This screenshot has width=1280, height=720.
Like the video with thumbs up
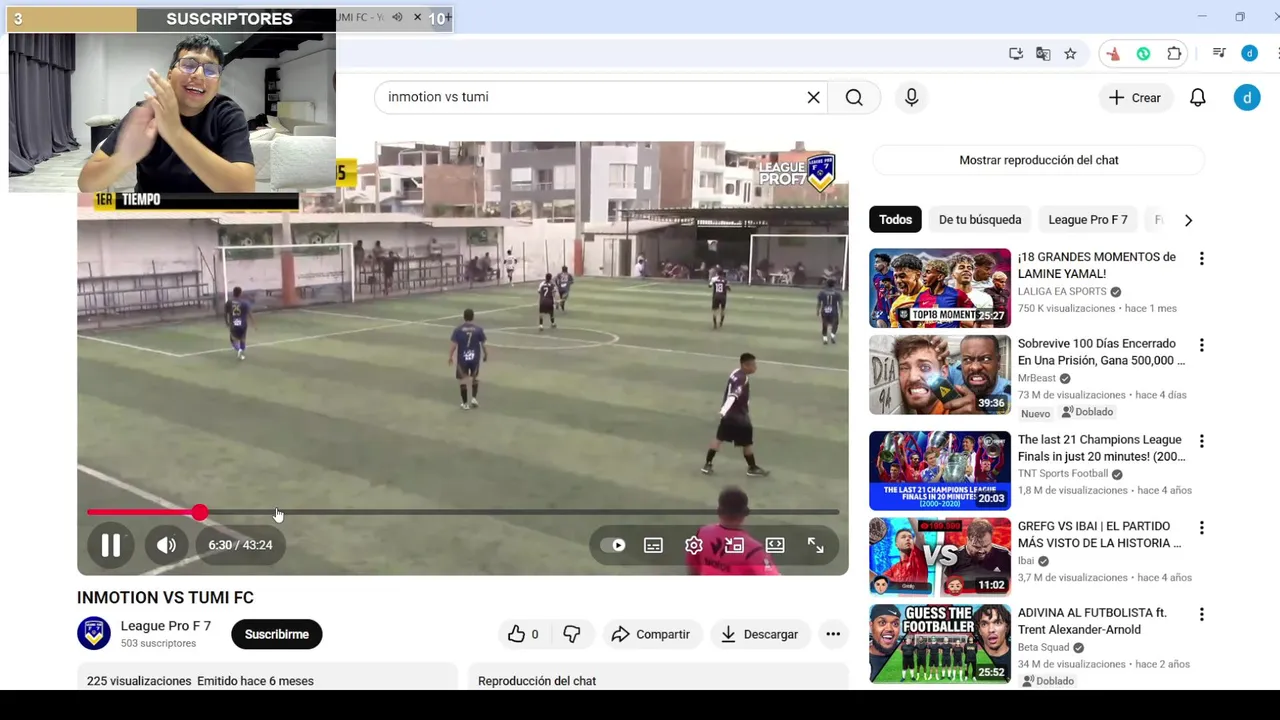coord(523,634)
